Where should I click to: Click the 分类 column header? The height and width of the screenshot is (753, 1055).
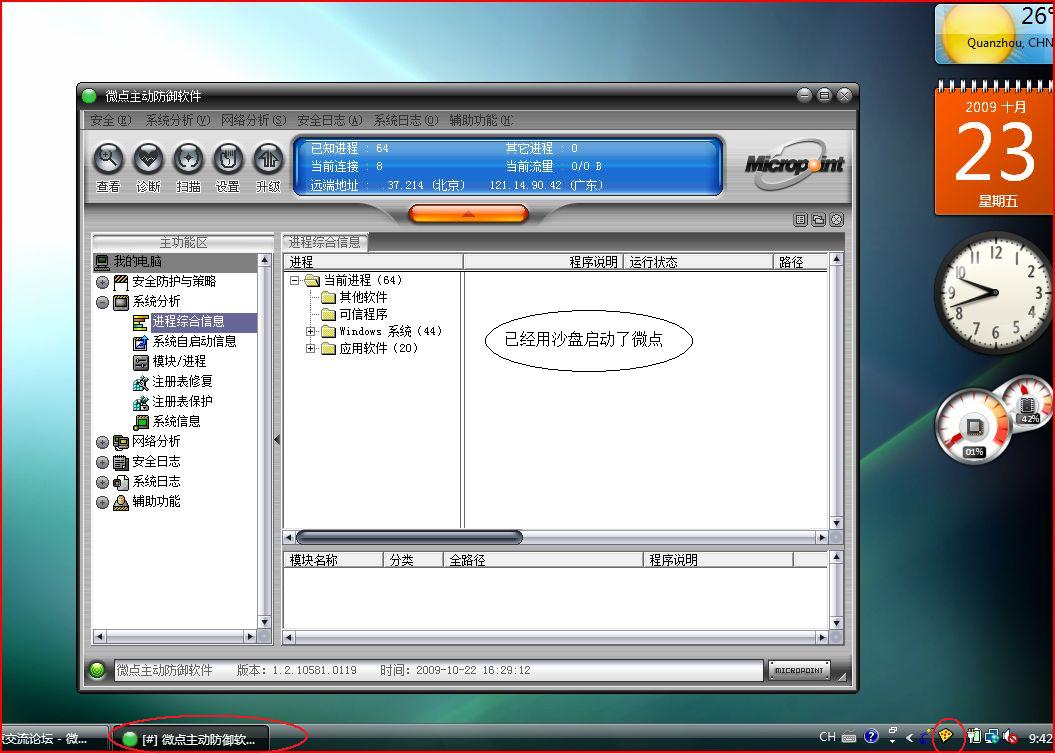tap(414, 560)
